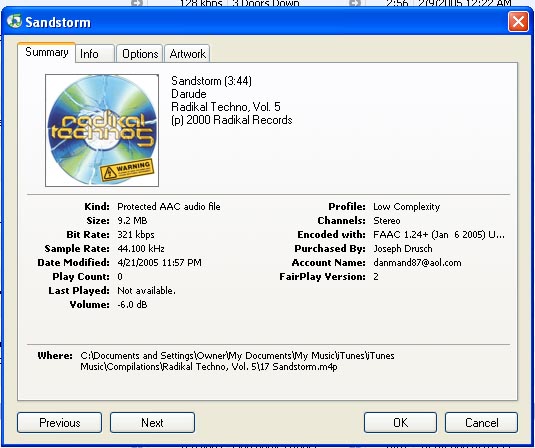535x448 pixels.
Task: Click '3 Doors Down' in the background list
Action: click(266, 3)
